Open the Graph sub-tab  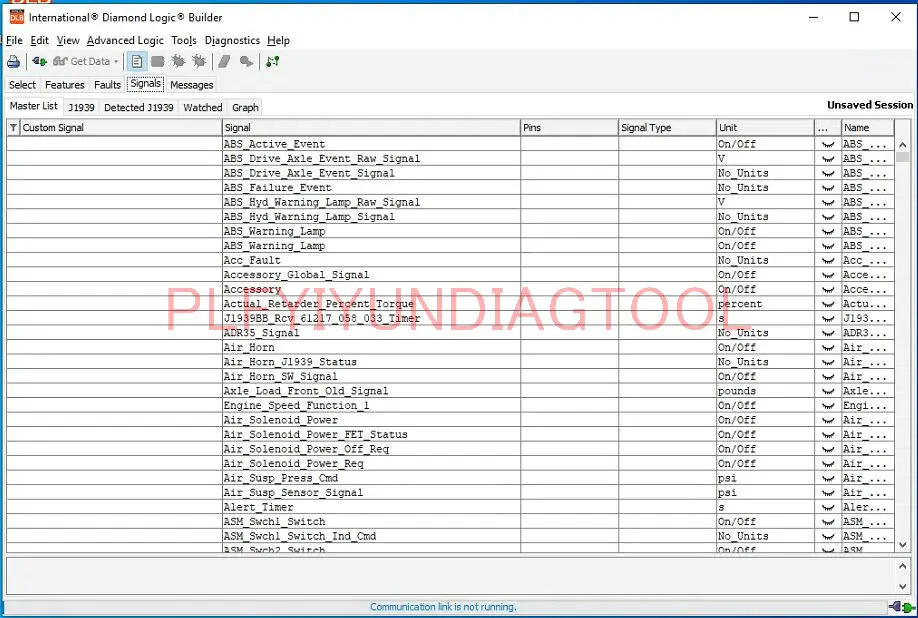click(245, 108)
